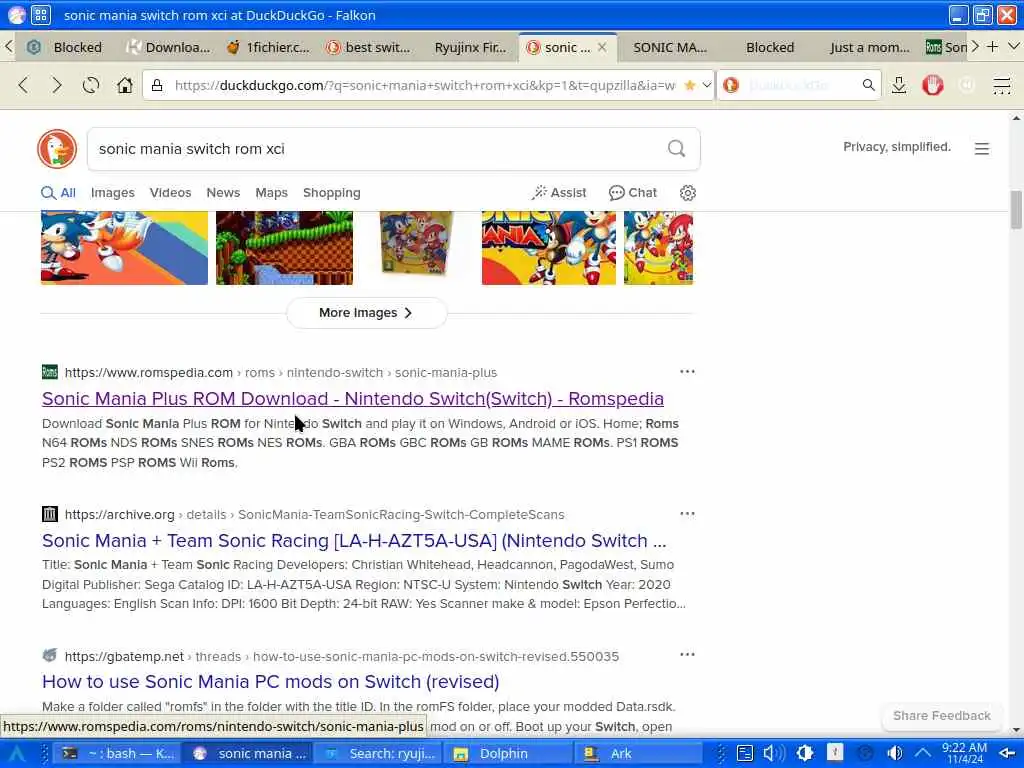The height and width of the screenshot is (768, 1024).
Task: Open the clipboard tray icon
Action: click(x=744, y=754)
